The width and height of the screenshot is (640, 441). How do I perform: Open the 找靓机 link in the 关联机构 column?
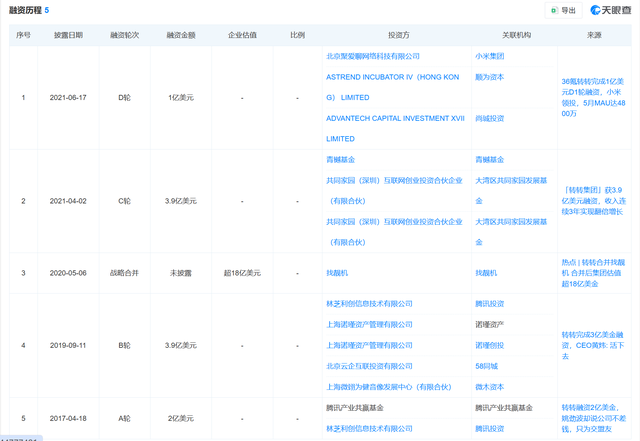coord(486,273)
